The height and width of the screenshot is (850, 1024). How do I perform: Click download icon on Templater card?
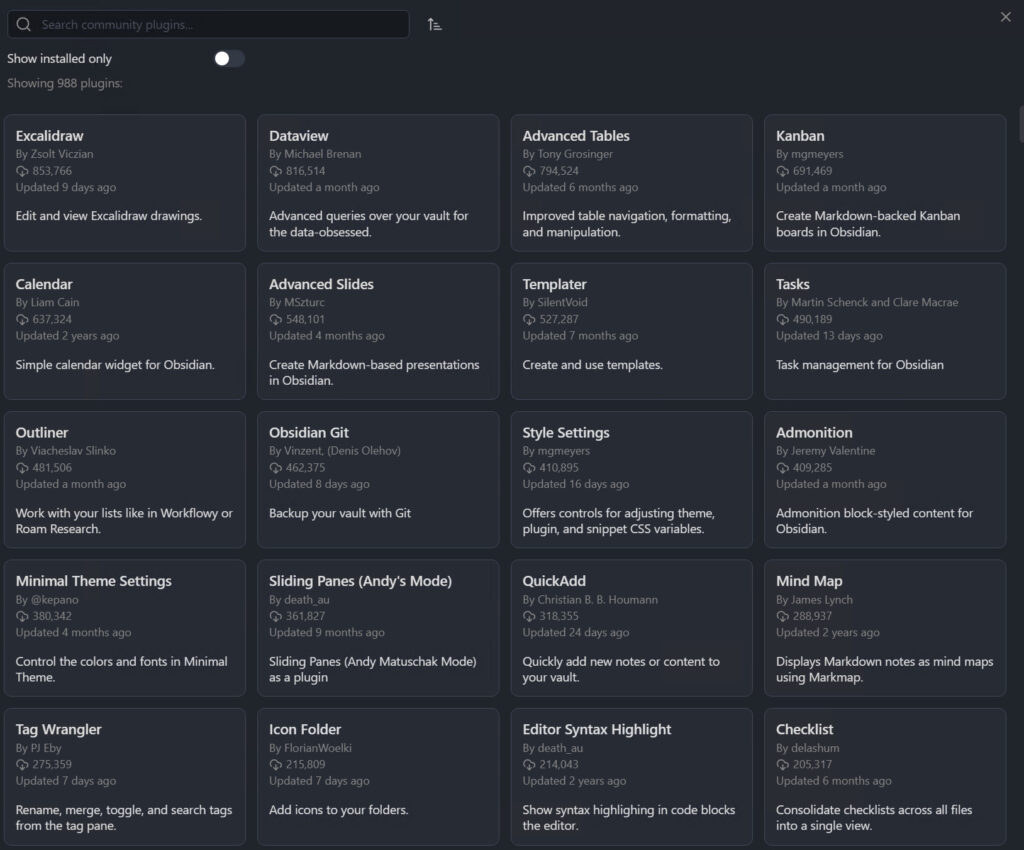click(x=529, y=319)
